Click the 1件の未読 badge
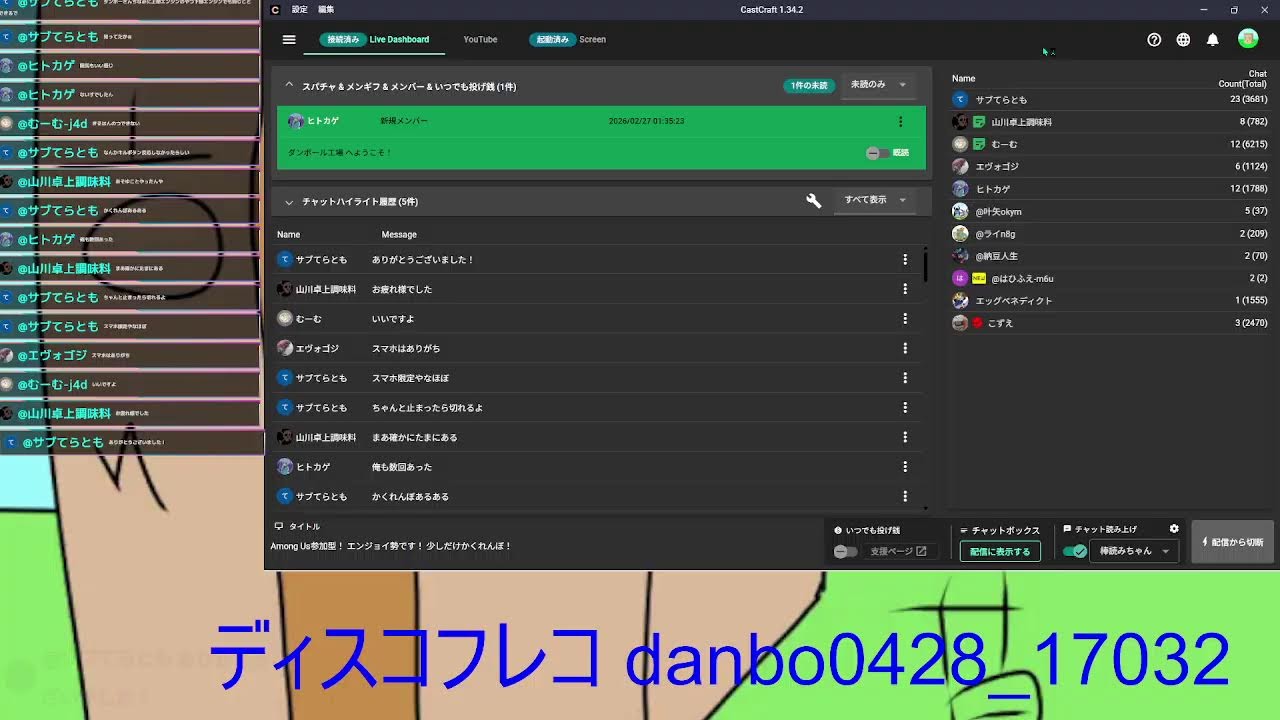This screenshot has height=720, width=1280. coord(809,86)
